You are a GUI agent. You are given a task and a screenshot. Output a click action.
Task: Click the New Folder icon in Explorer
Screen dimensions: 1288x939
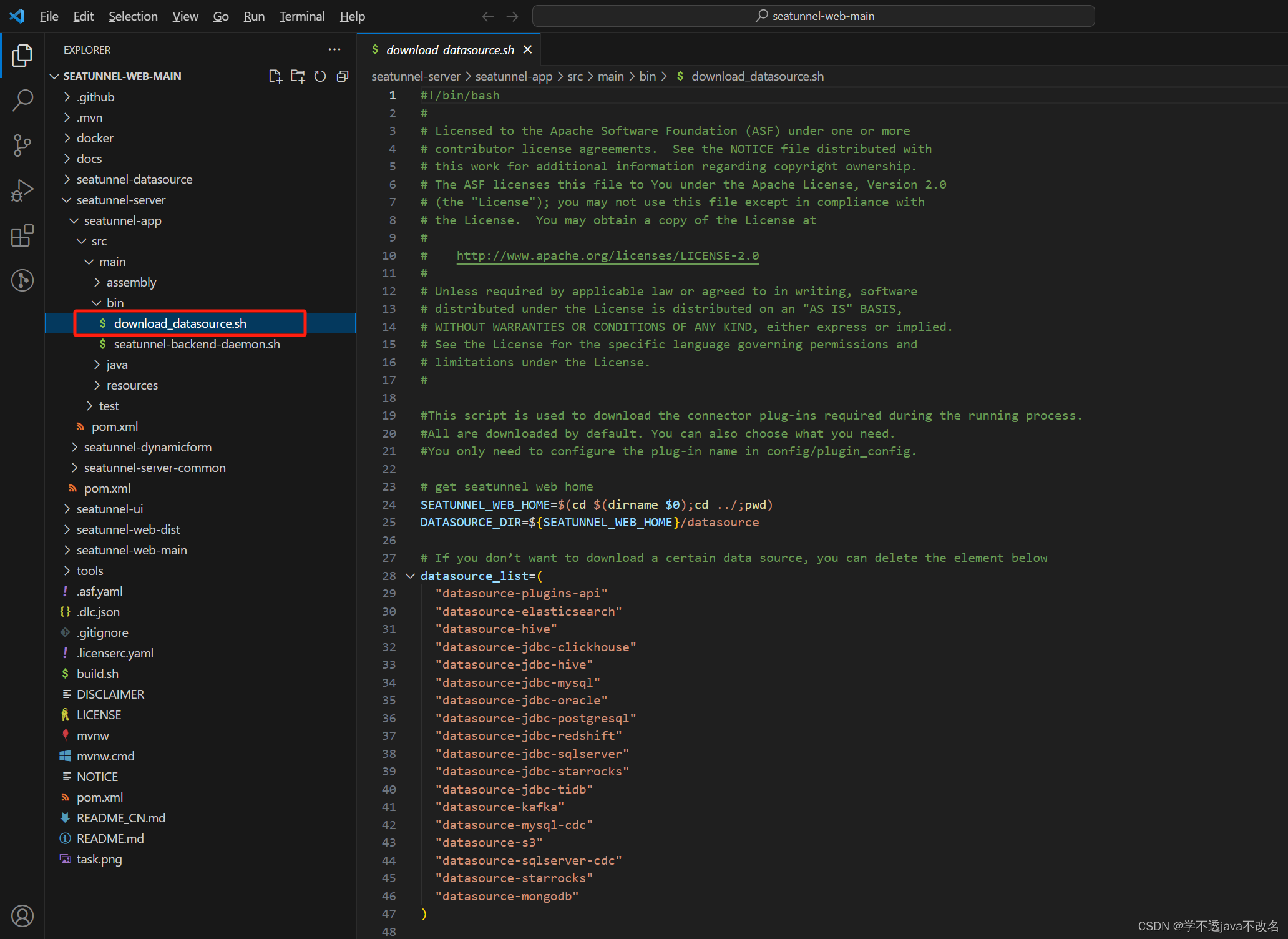pos(298,76)
